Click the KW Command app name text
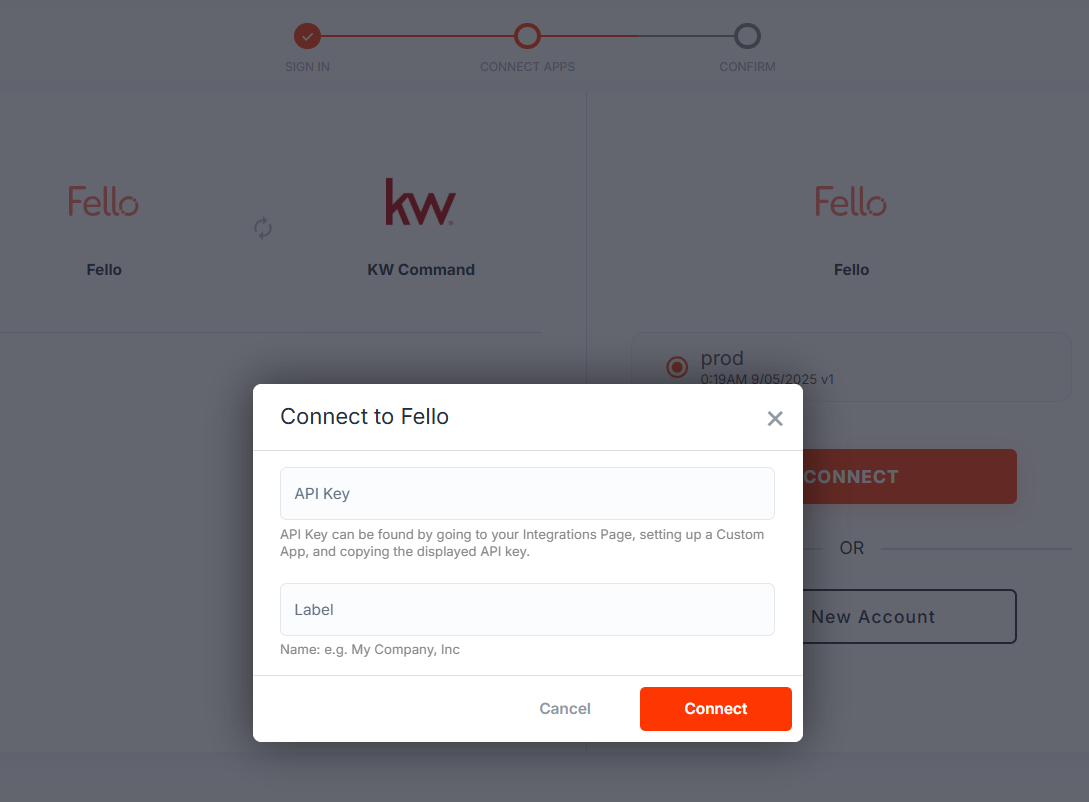 (421, 270)
